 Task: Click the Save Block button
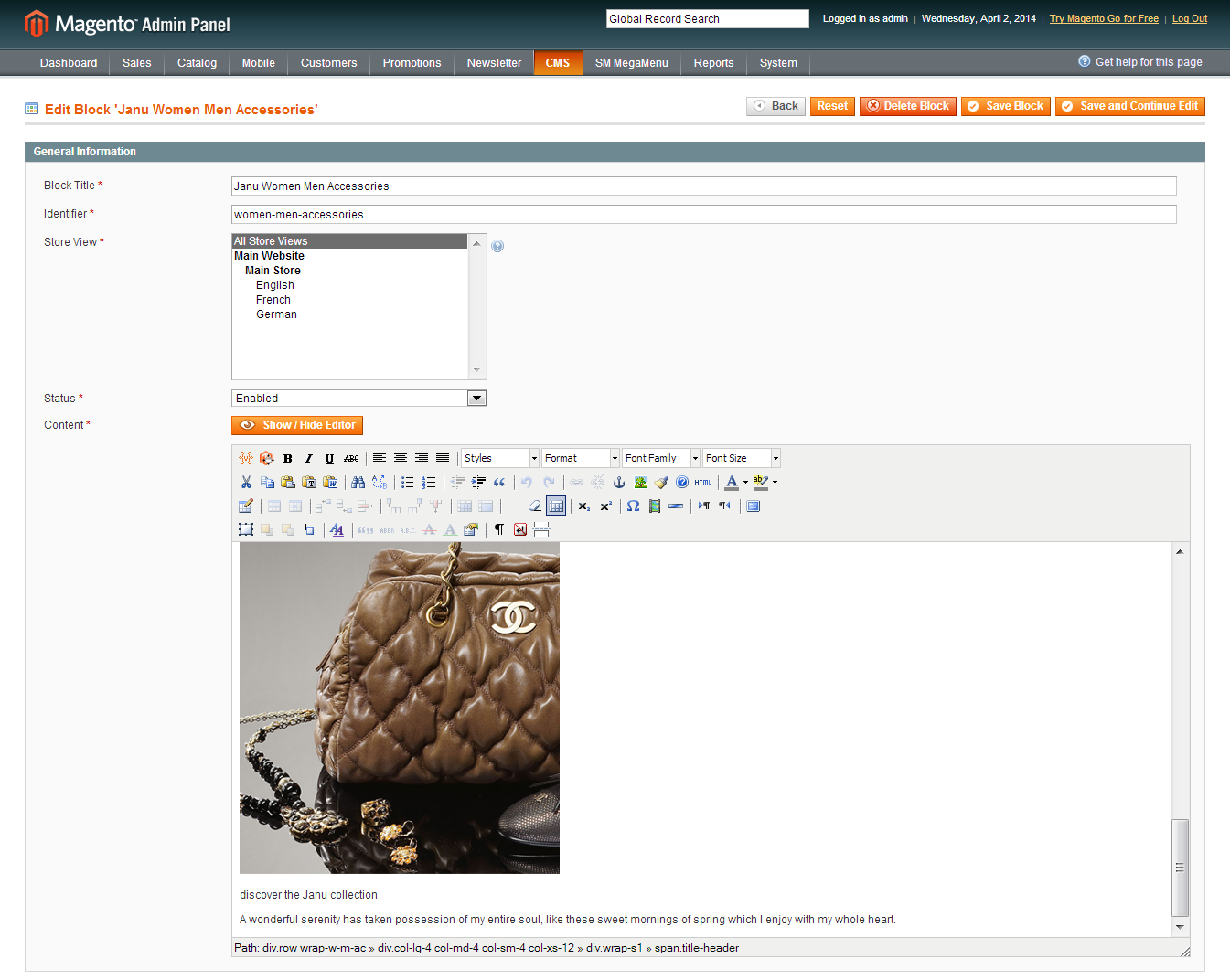coord(1006,106)
